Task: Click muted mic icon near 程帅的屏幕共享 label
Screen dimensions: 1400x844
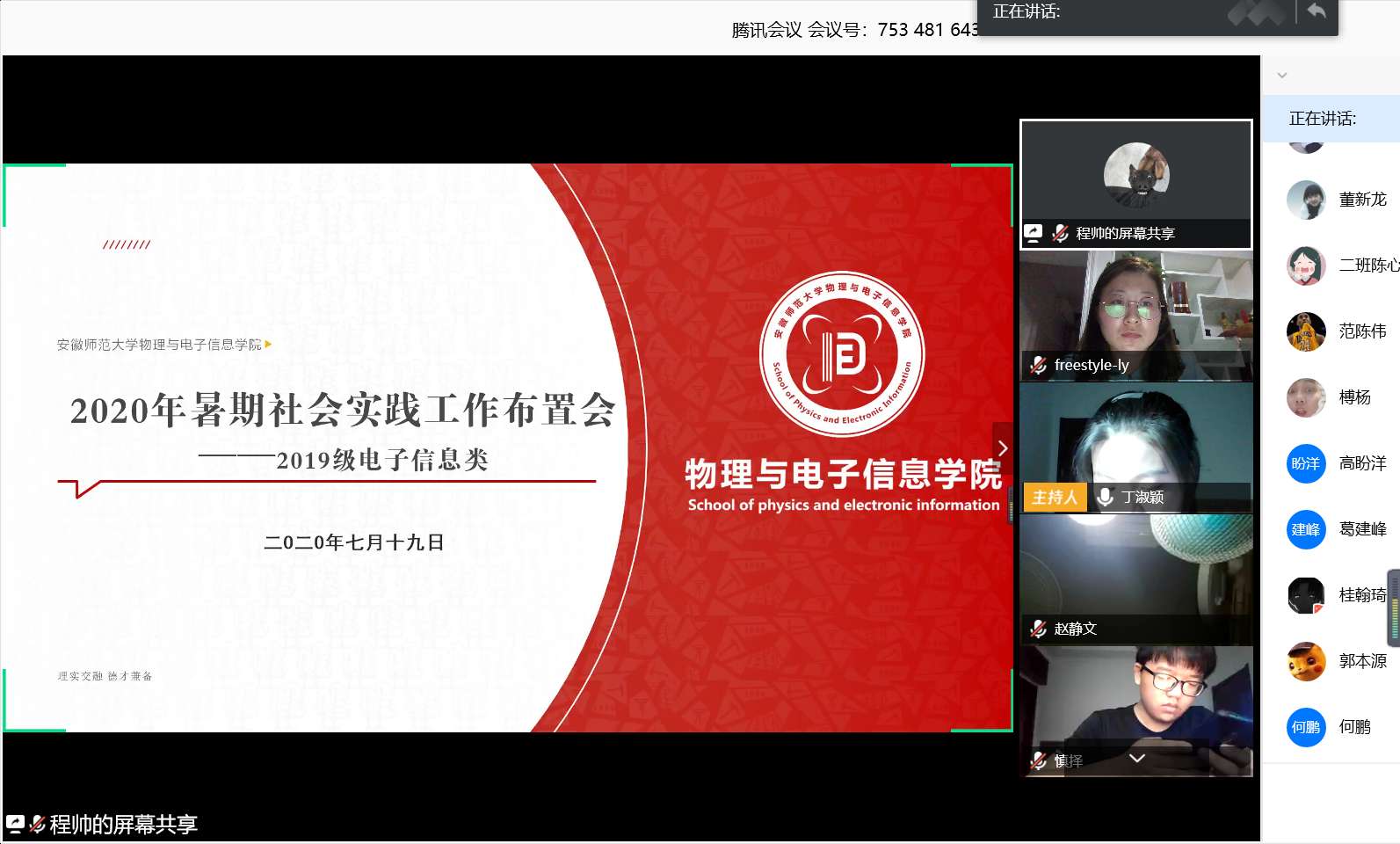Action: pyautogui.click(x=37, y=825)
